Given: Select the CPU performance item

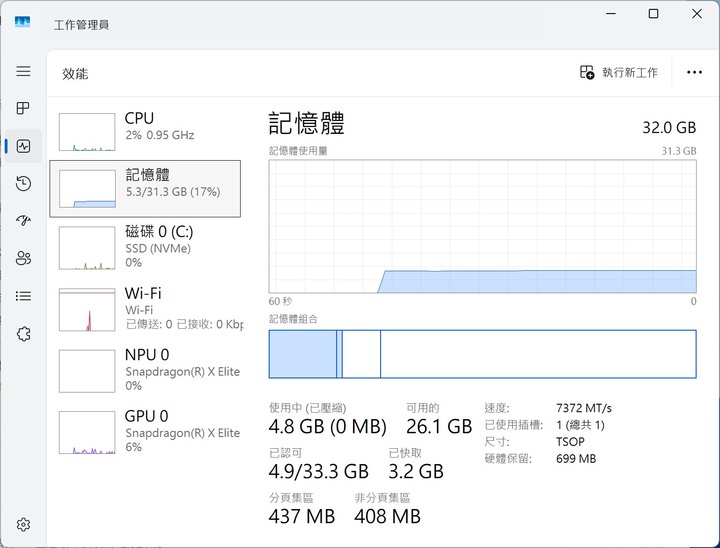Looking at the screenshot, I should pyautogui.click(x=145, y=131).
